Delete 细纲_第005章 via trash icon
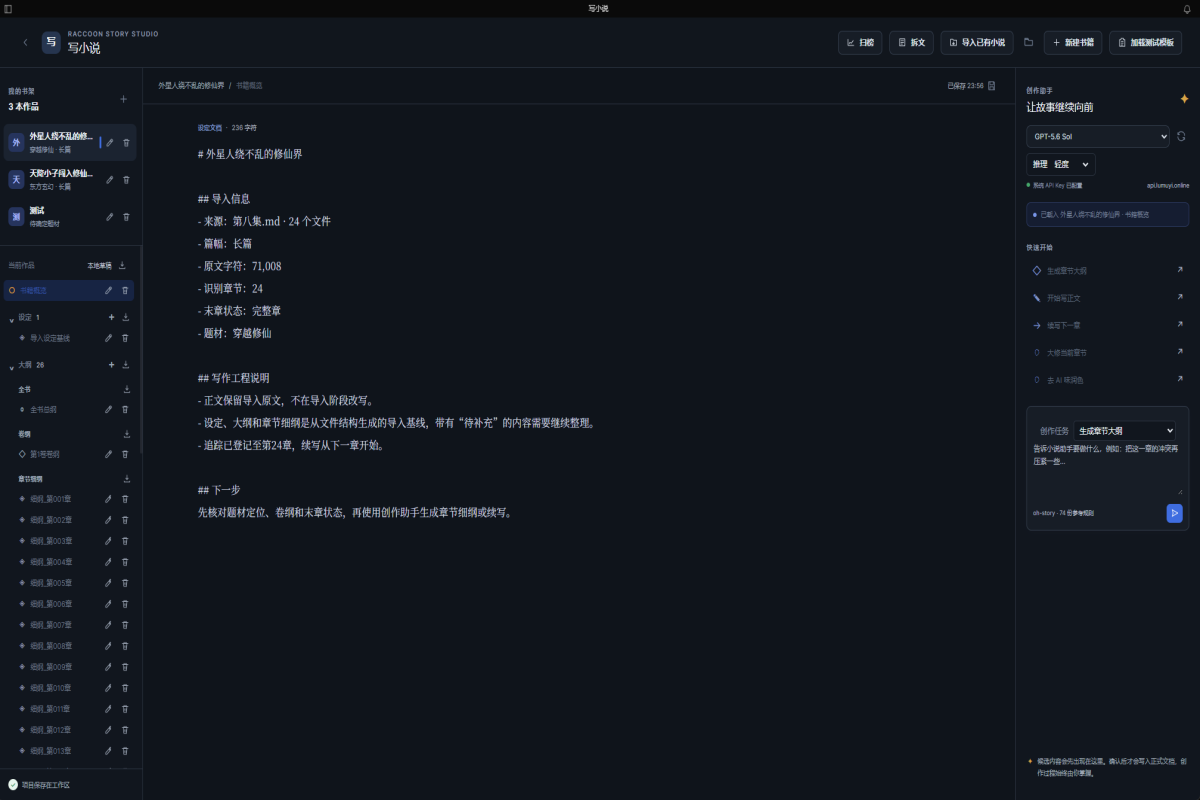Viewport: 1200px width, 800px height. coord(125,583)
